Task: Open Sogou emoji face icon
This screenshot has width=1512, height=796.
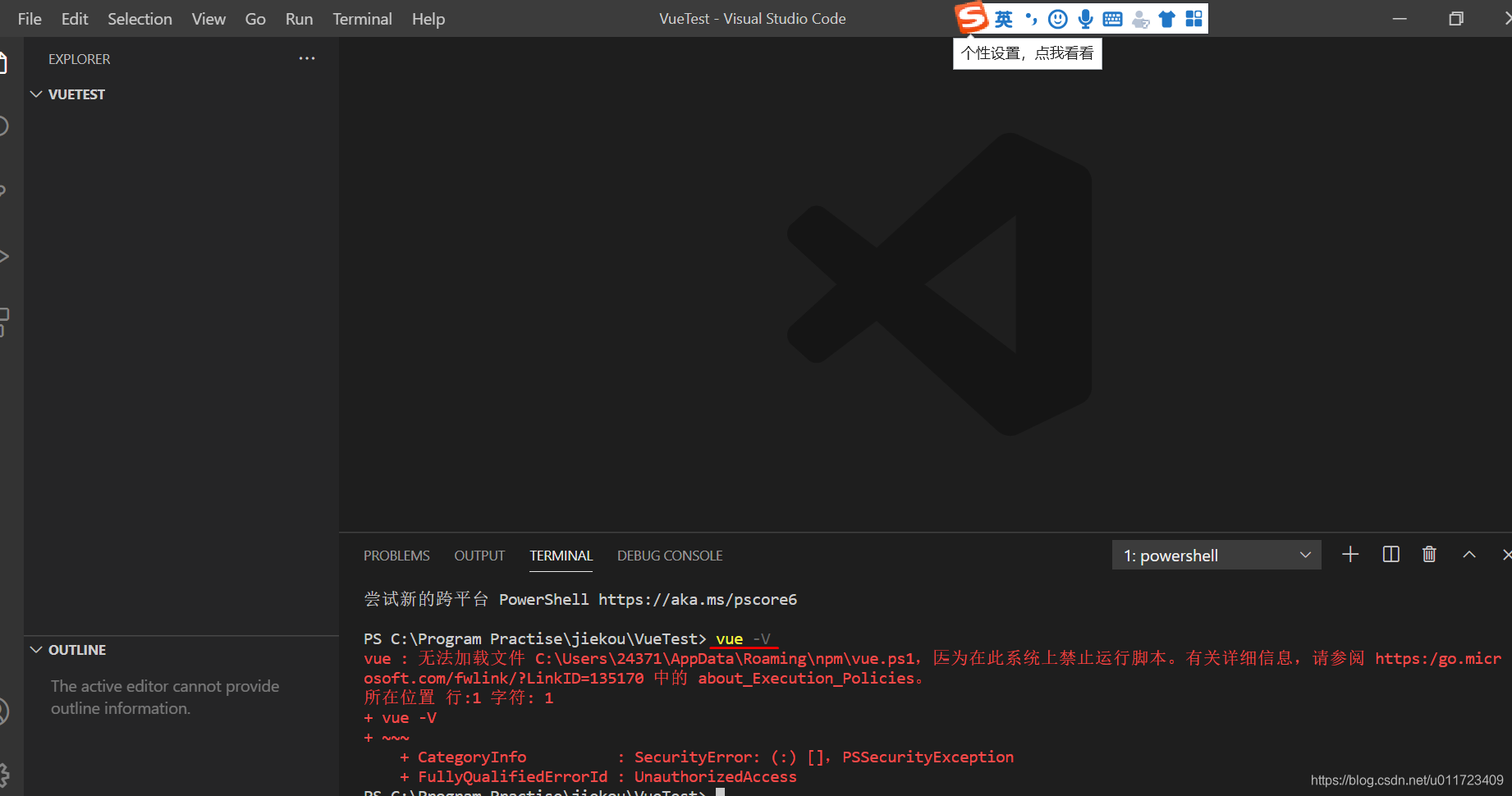Action: pyautogui.click(x=1058, y=19)
